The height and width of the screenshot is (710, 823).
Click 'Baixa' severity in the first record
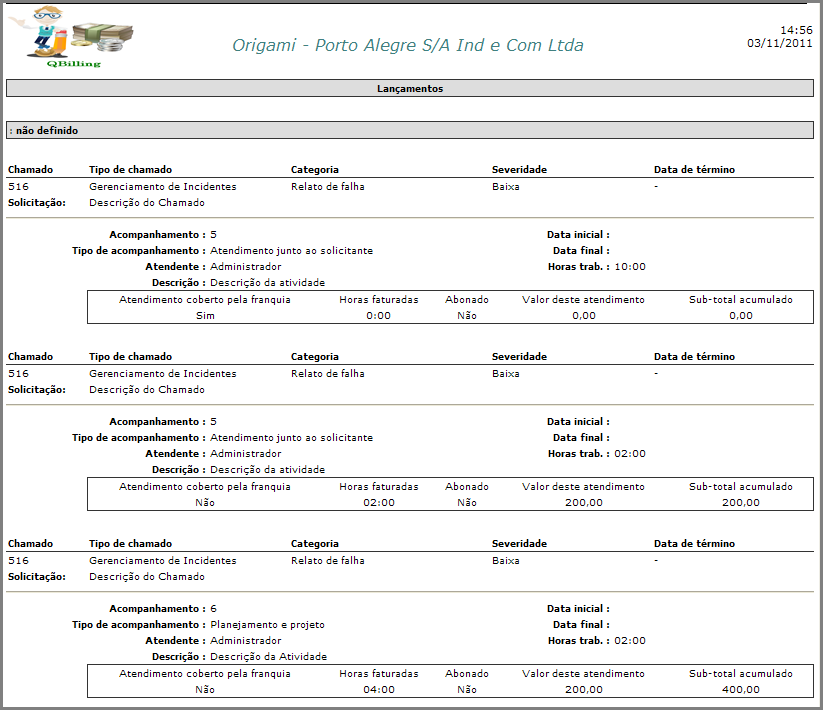point(506,186)
